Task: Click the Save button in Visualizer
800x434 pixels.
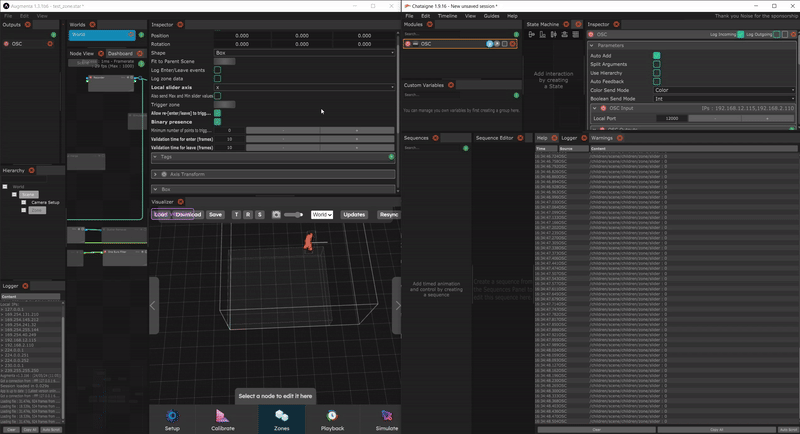Action: 215,214
